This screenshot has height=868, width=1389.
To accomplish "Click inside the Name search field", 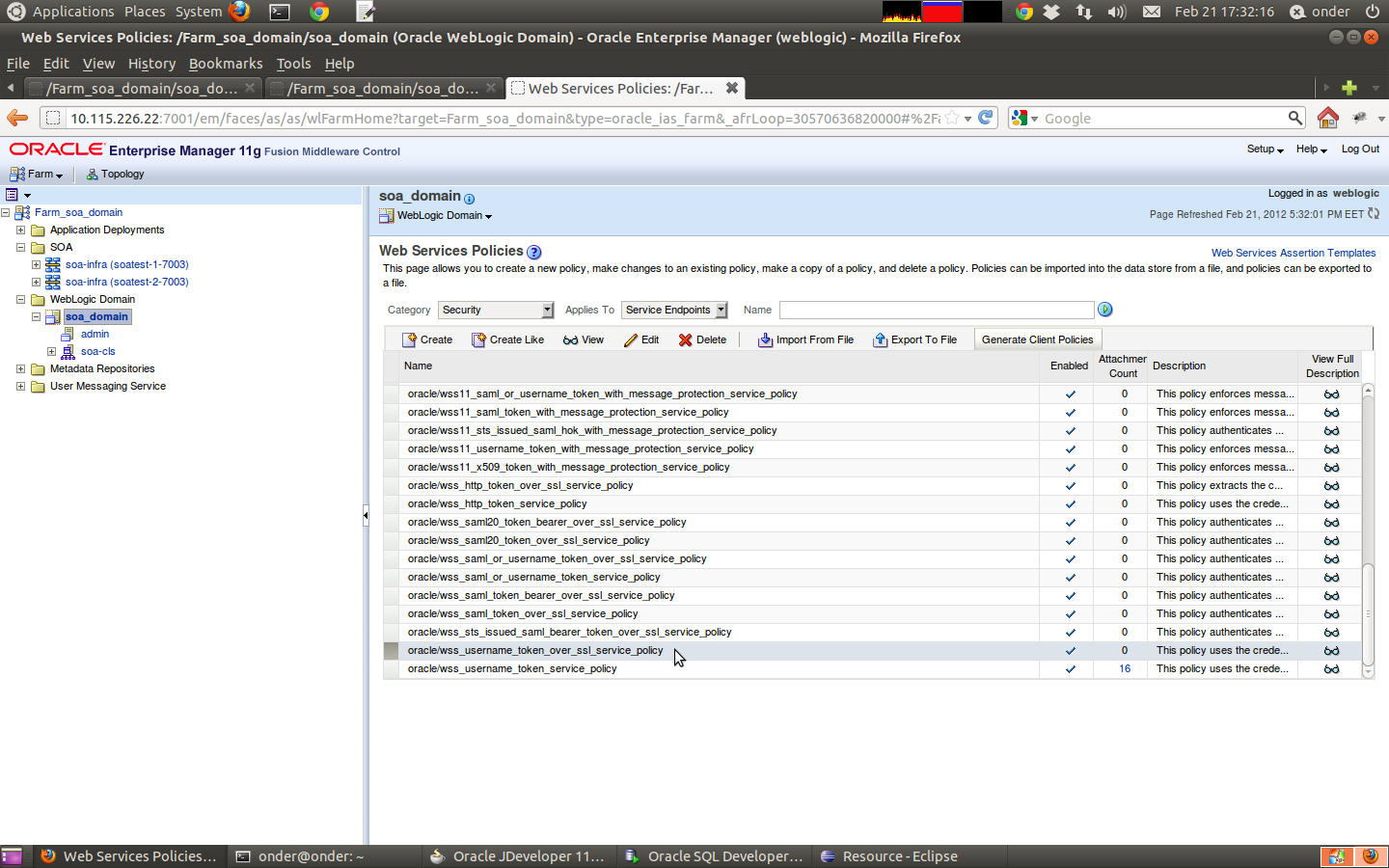I will point(936,309).
